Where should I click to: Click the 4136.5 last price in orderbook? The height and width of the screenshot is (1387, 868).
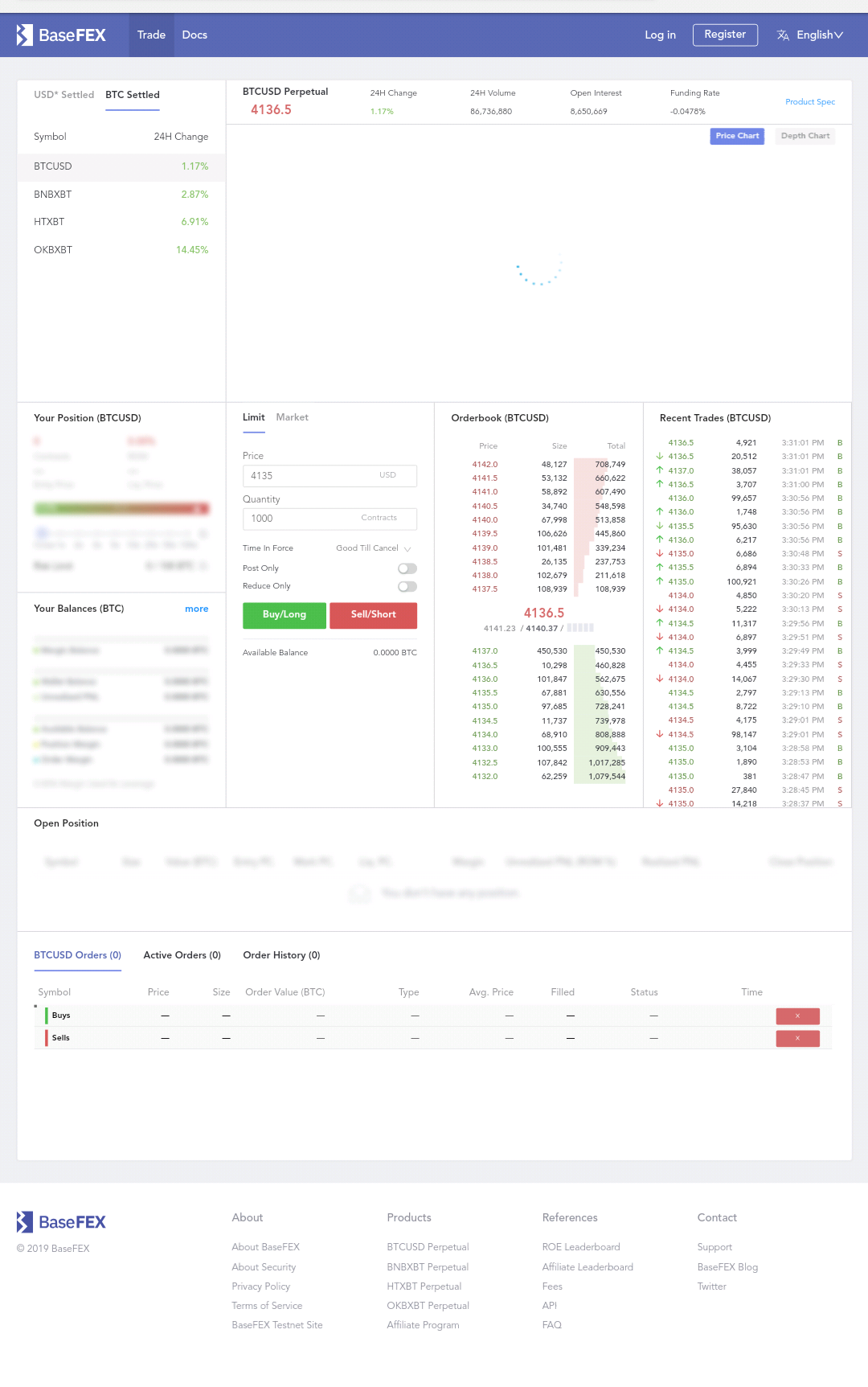tap(544, 613)
